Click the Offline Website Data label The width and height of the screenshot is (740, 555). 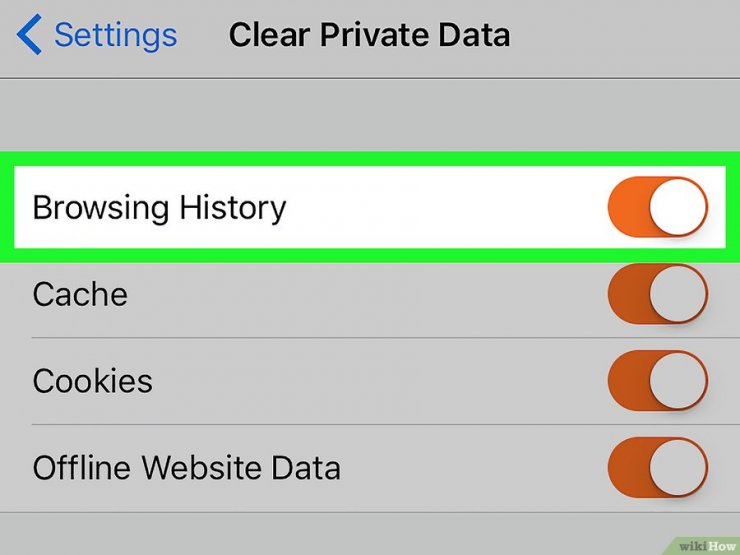tap(186, 468)
